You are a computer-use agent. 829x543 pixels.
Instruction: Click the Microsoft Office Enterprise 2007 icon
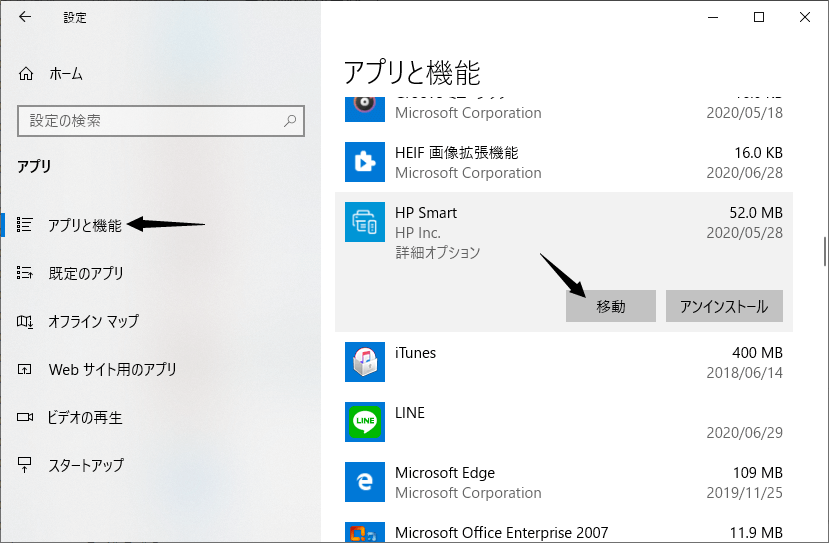coord(365,532)
